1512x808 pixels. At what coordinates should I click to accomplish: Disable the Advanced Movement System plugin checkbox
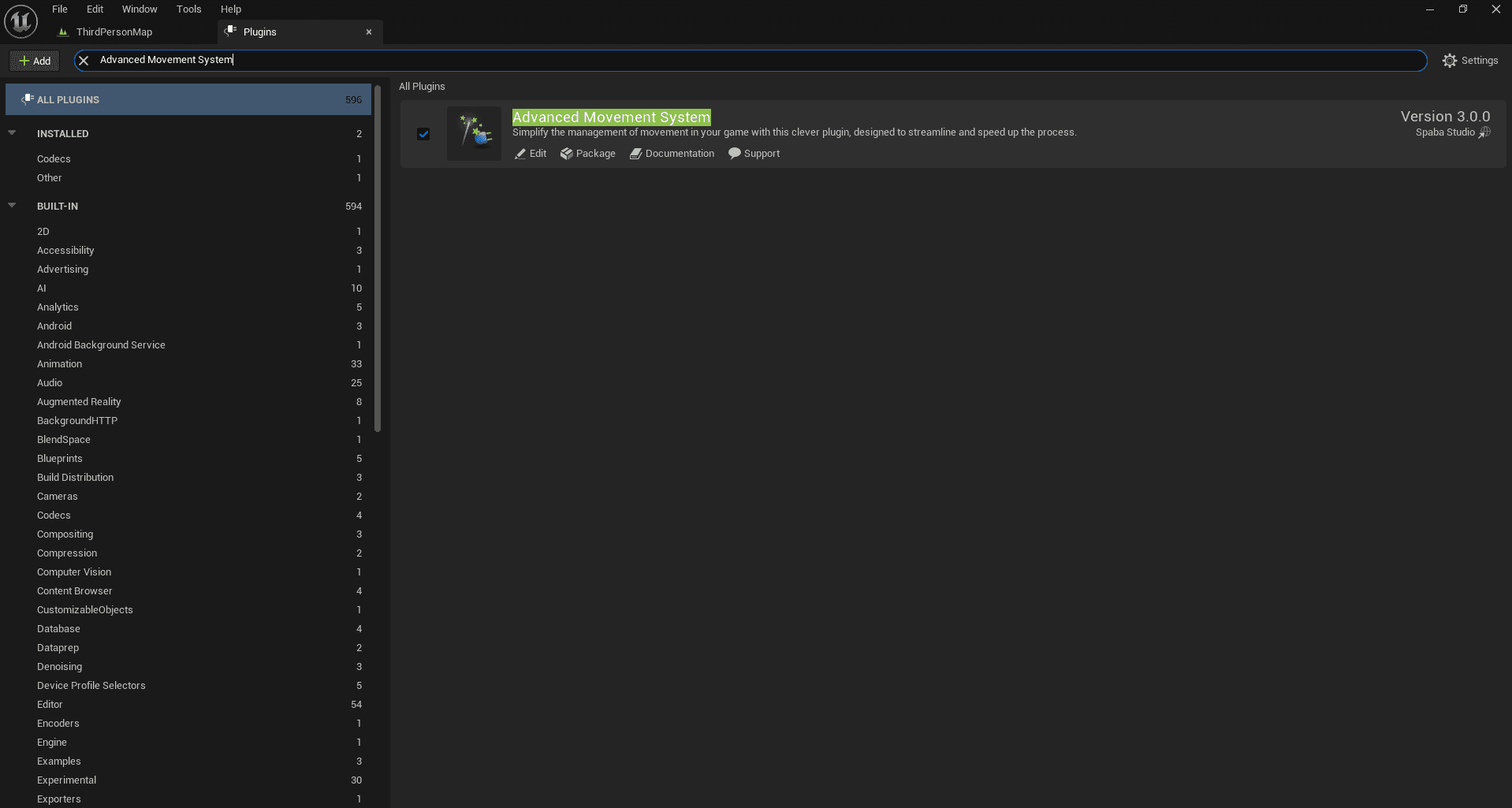point(423,134)
